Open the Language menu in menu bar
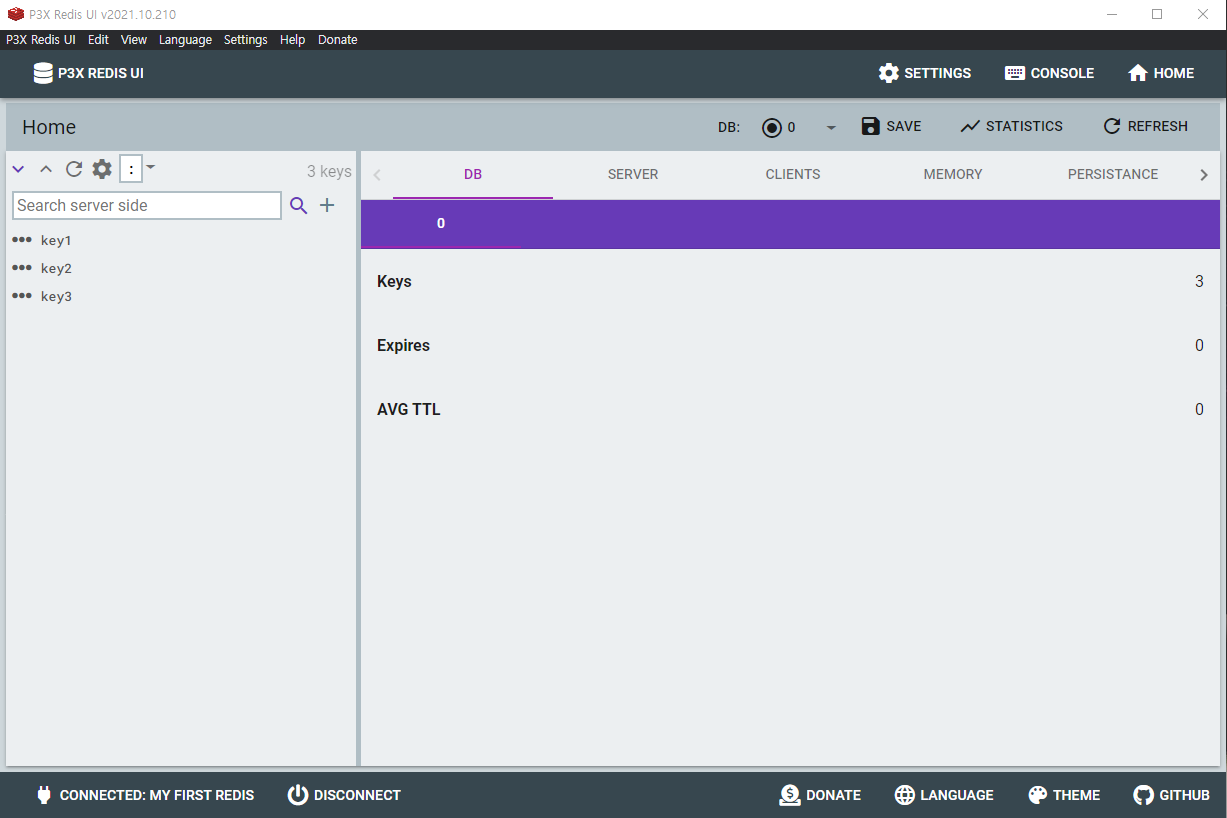This screenshot has height=818, width=1227. coord(185,40)
